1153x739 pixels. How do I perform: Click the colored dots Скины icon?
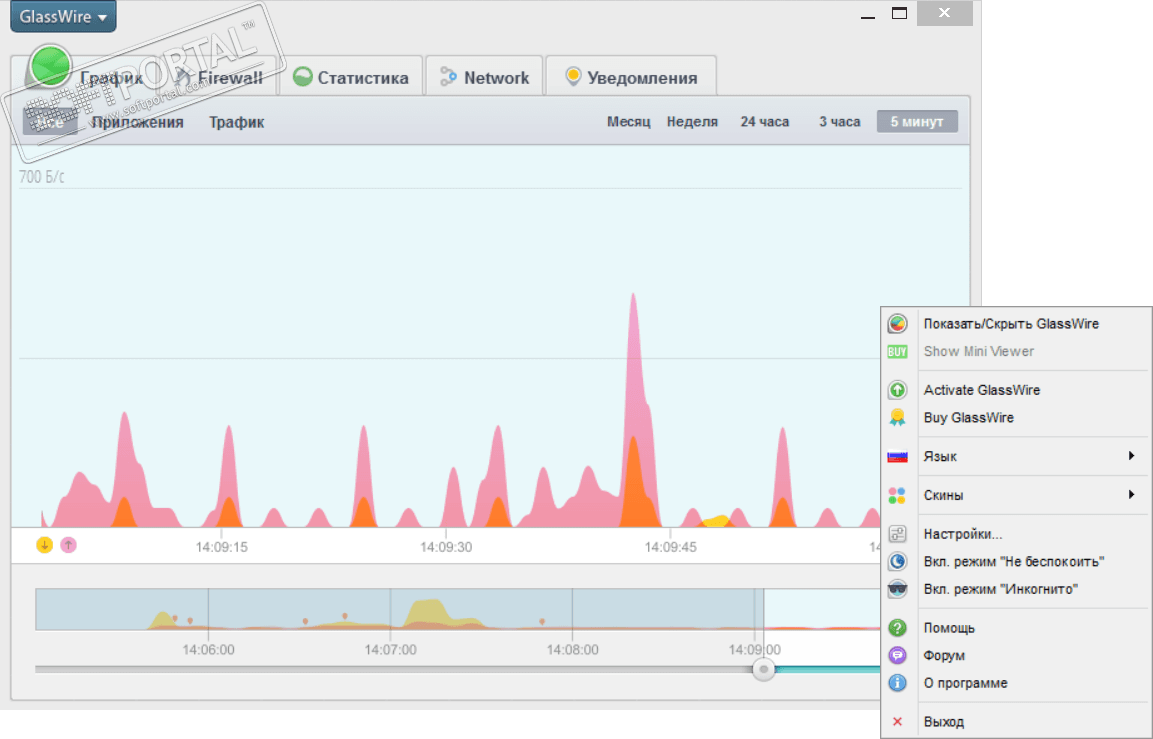[x=897, y=496]
